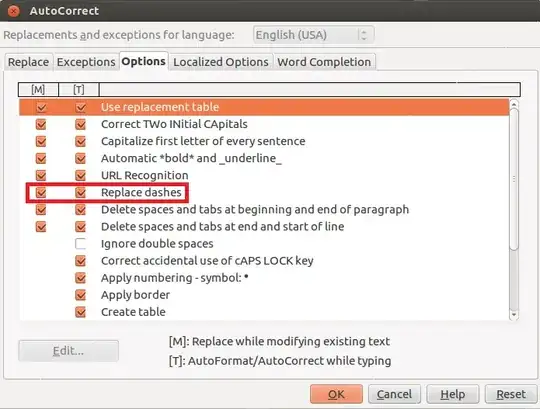Click the Reset button

click(511, 394)
